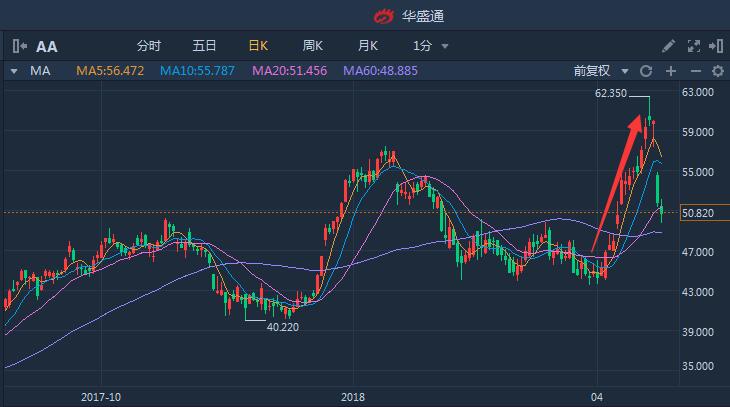Zoom out the chart with the minus icon
Image resolution: width=730 pixels, height=407 pixels.
click(695, 71)
